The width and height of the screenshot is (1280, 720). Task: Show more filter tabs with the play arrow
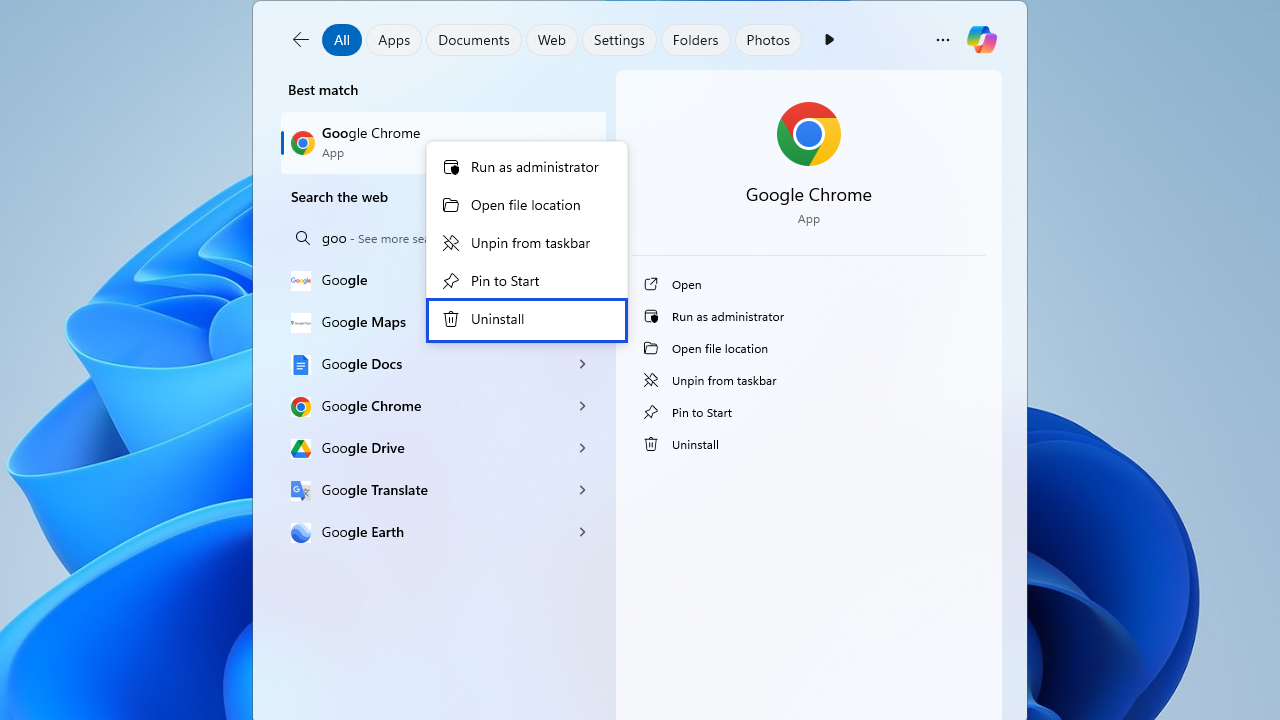coord(829,40)
